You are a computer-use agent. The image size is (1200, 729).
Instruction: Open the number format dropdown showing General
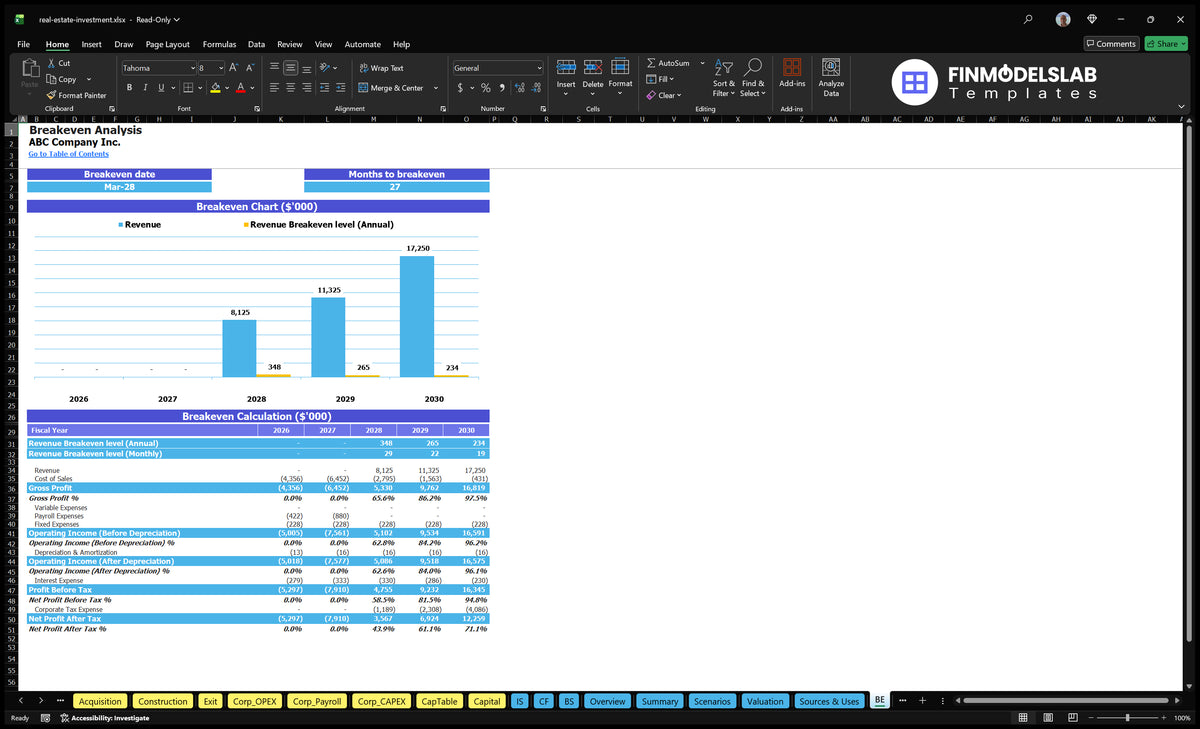(539, 68)
